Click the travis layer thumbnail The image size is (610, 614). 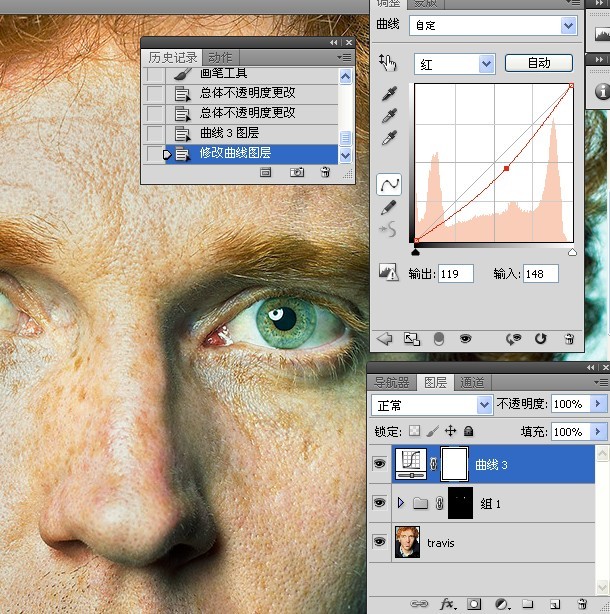click(408, 542)
